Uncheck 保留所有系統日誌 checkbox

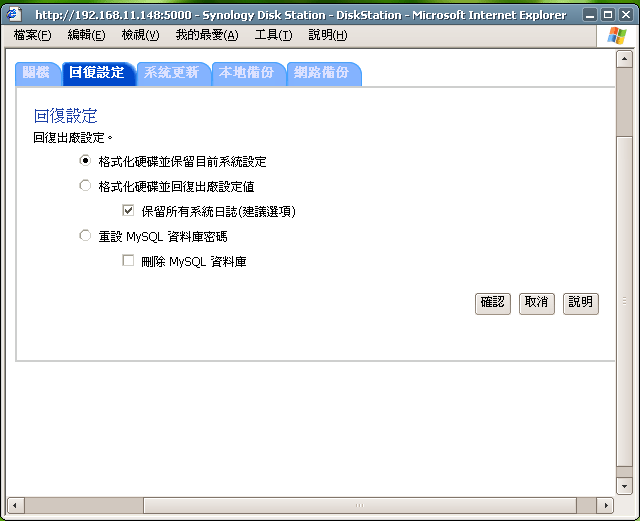(x=128, y=211)
